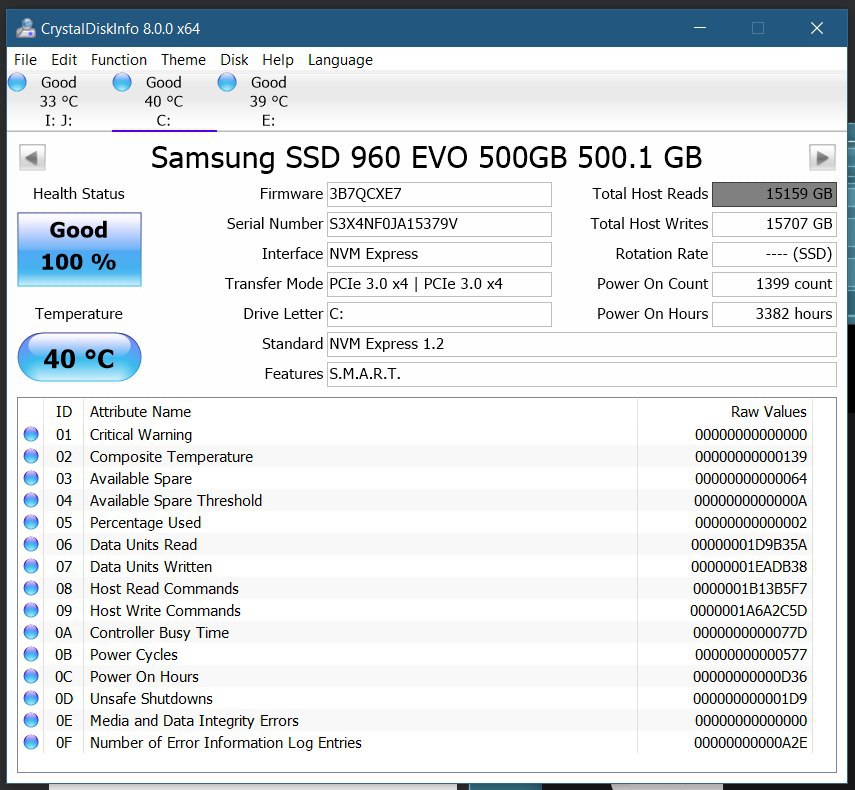
Task: Click the Standard field NVM Express 1.2
Action: (582, 344)
